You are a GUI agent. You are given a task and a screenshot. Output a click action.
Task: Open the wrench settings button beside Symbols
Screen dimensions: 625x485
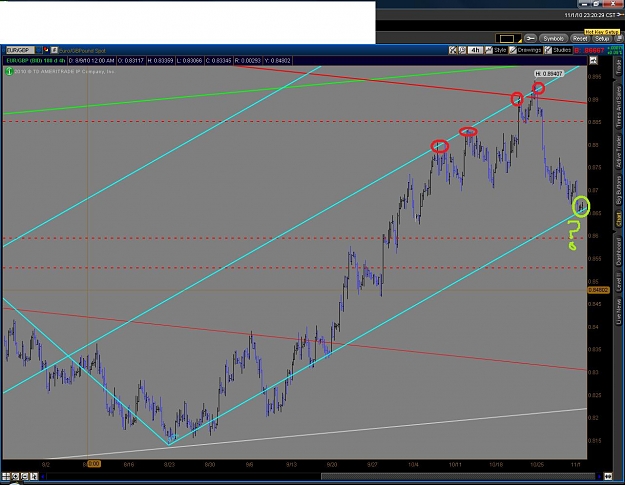coord(530,39)
